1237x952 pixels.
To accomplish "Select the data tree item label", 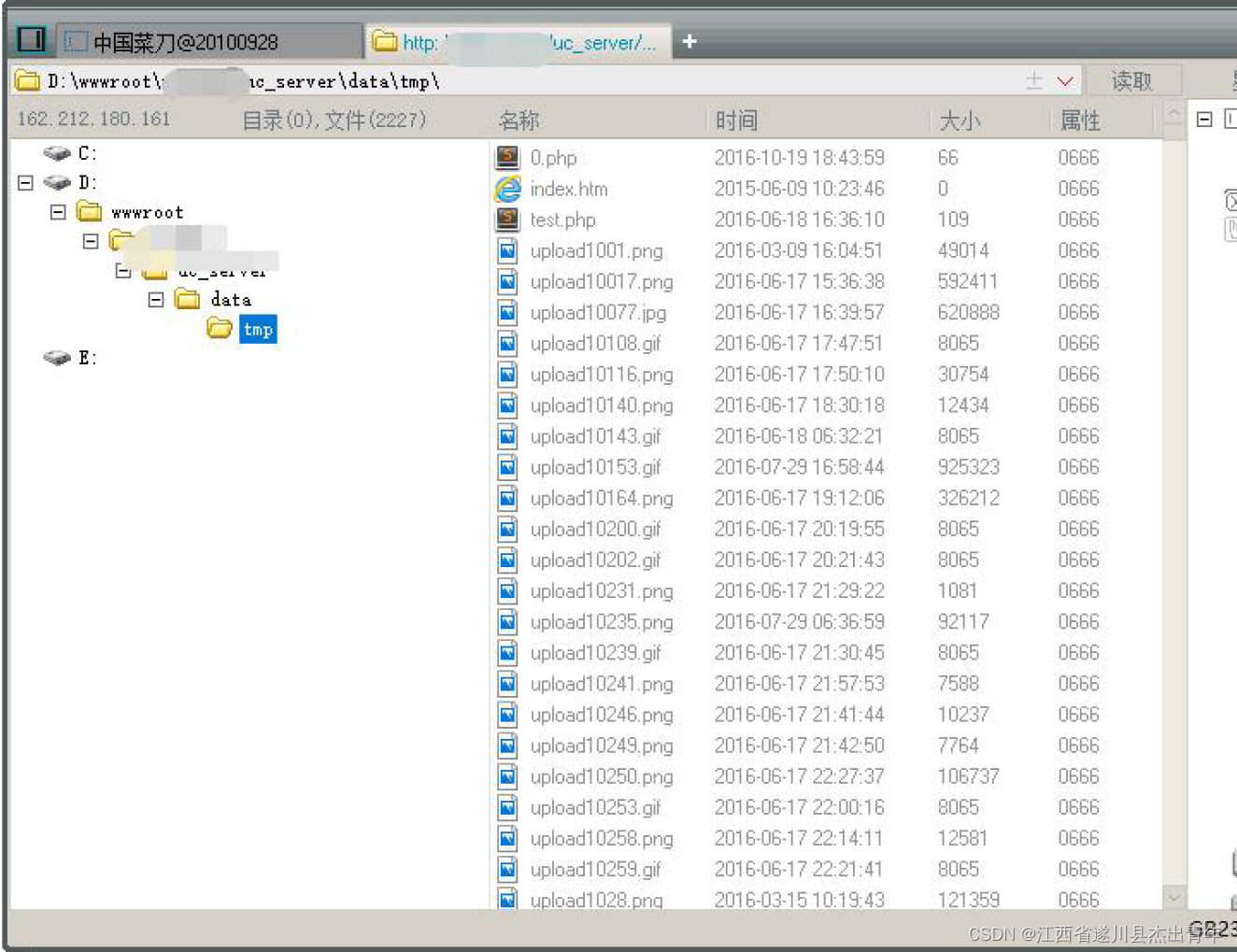I will (231, 299).
